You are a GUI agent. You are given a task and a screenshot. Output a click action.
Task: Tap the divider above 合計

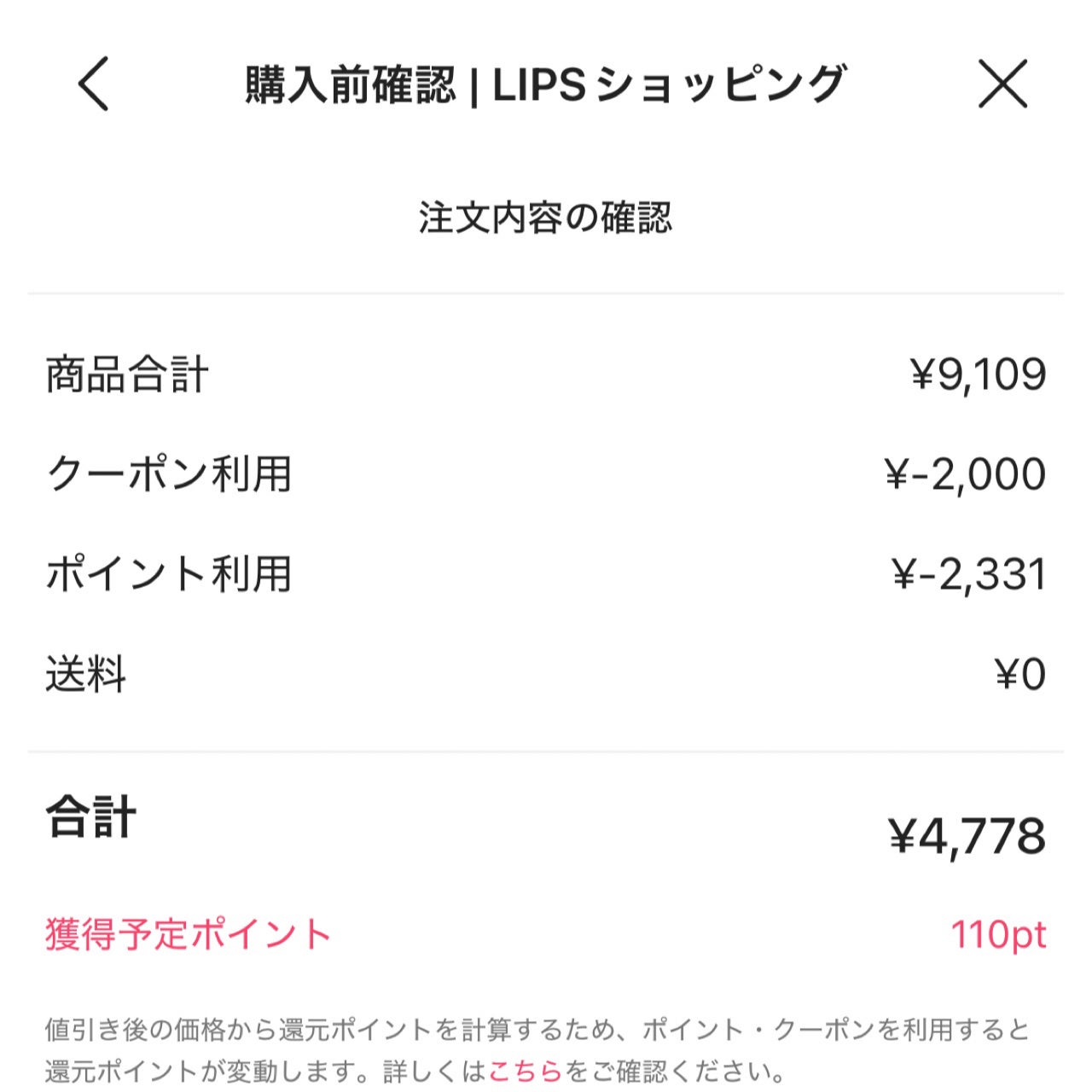(x=546, y=752)
